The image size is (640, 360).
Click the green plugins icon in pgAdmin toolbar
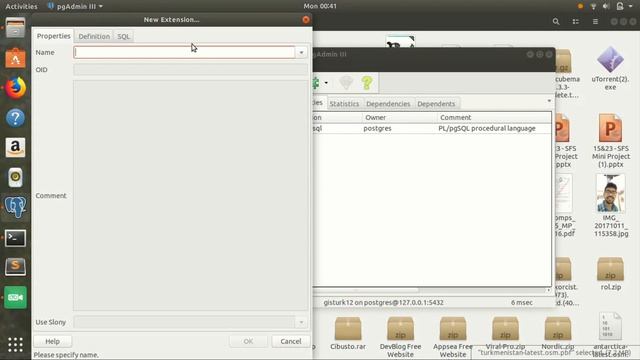(316, 83)
